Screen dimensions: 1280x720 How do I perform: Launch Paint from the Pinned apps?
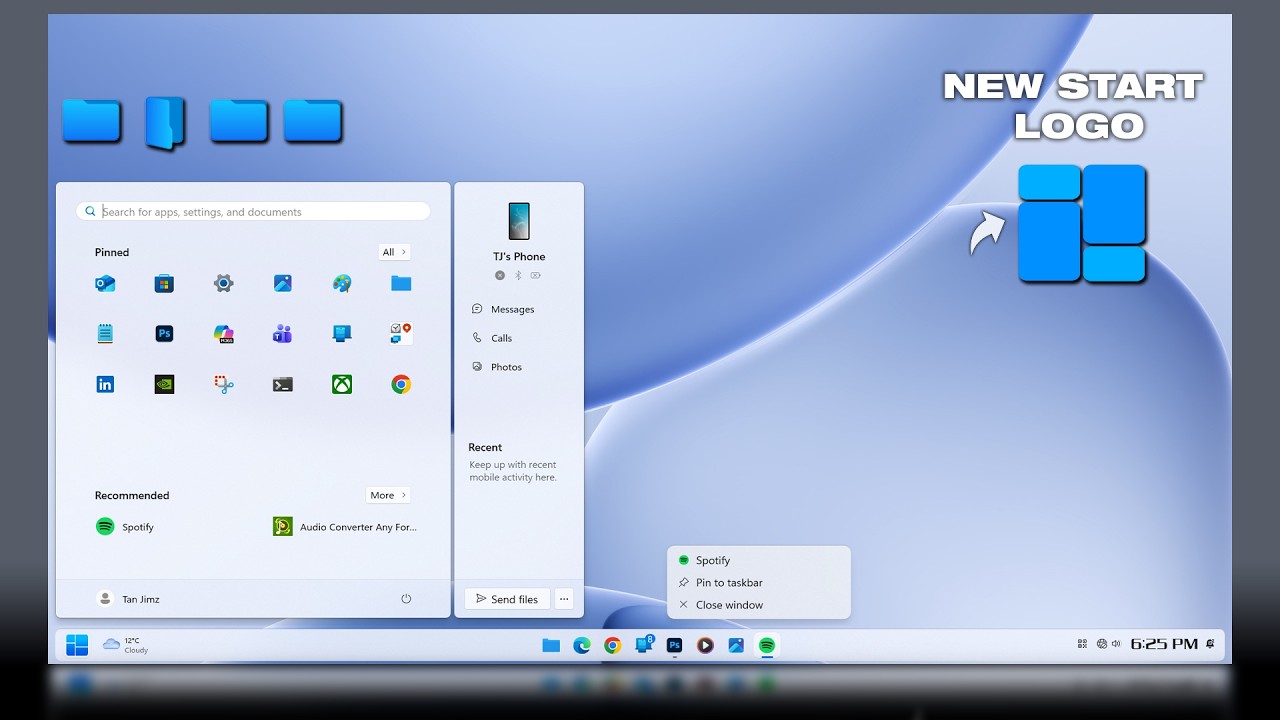342,284
